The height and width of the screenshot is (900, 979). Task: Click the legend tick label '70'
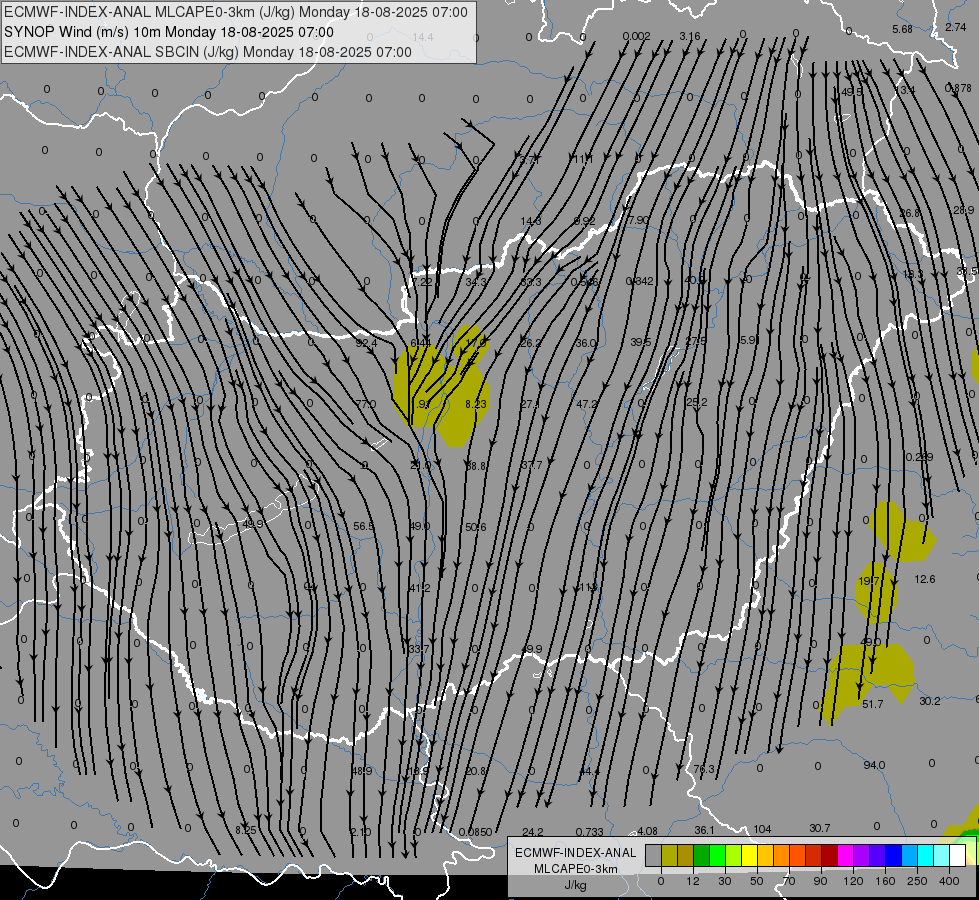[x=789, y=881]
